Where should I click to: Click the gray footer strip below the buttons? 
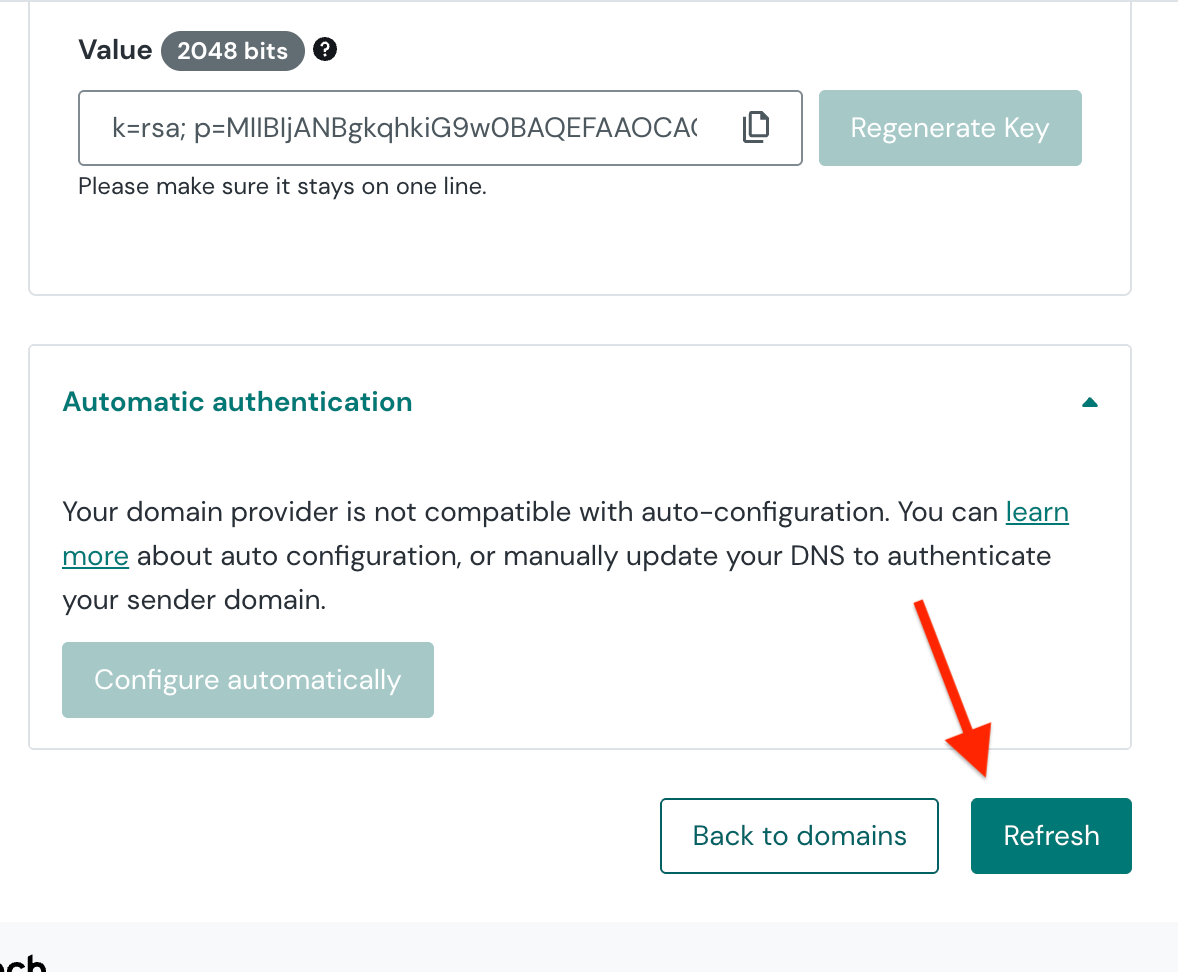click(589, 946)
